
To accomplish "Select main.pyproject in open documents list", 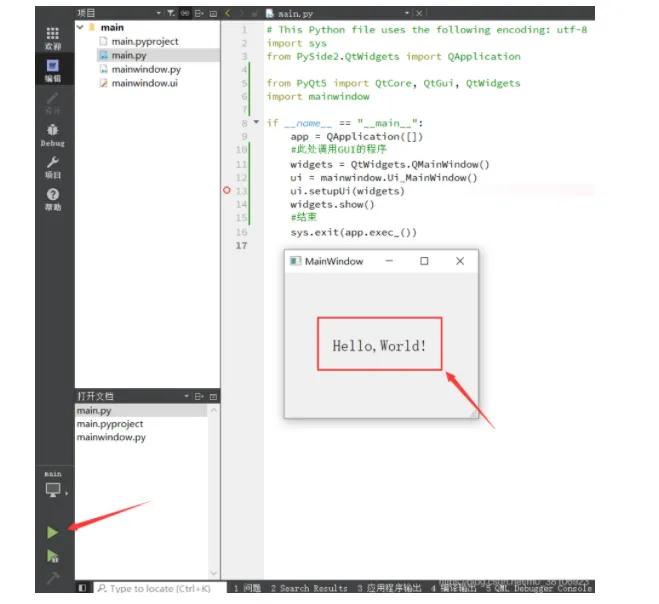I will [110, 424].
